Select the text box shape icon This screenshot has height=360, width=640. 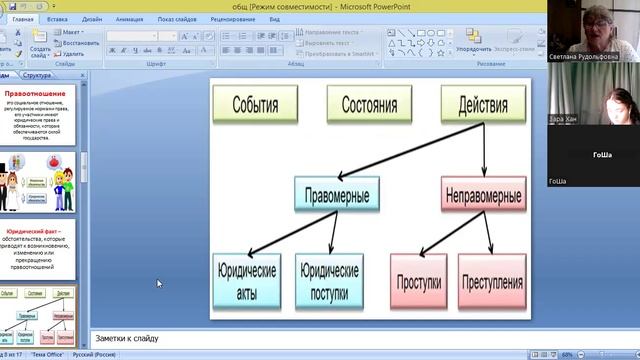click(x=391, y=33)
